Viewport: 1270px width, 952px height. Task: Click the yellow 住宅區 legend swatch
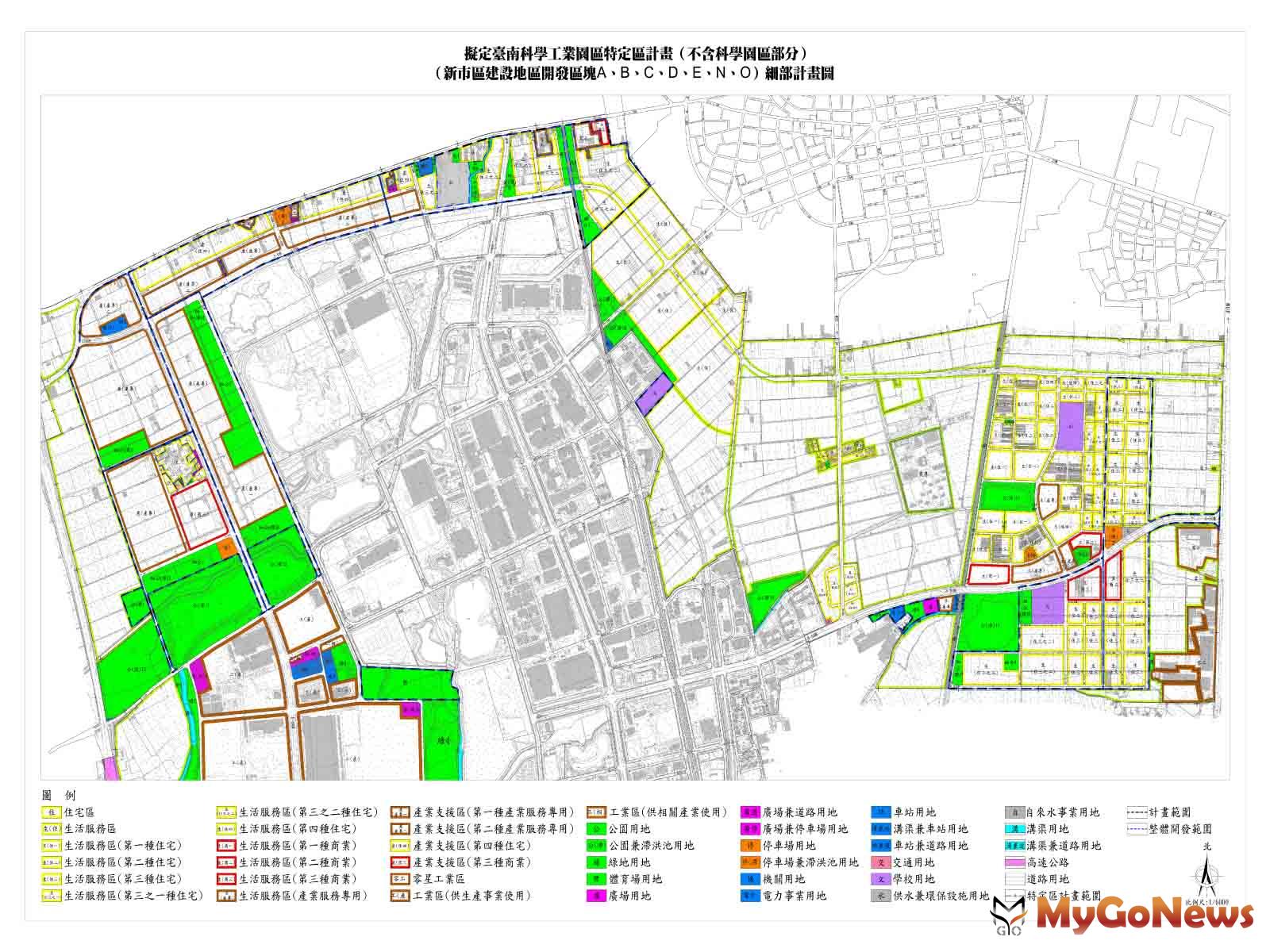coord(51,812)
